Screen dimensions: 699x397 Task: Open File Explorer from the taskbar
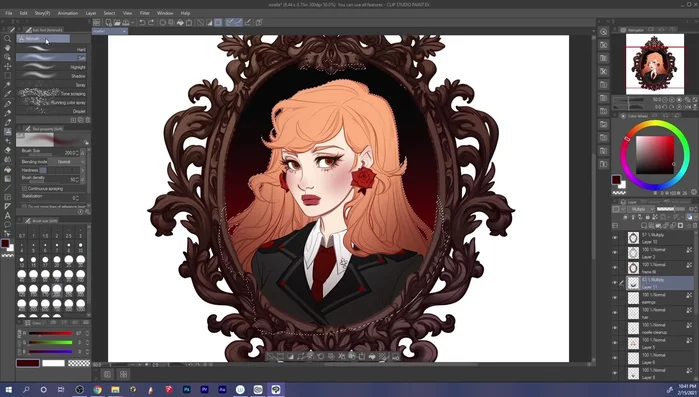click(115, 389)
